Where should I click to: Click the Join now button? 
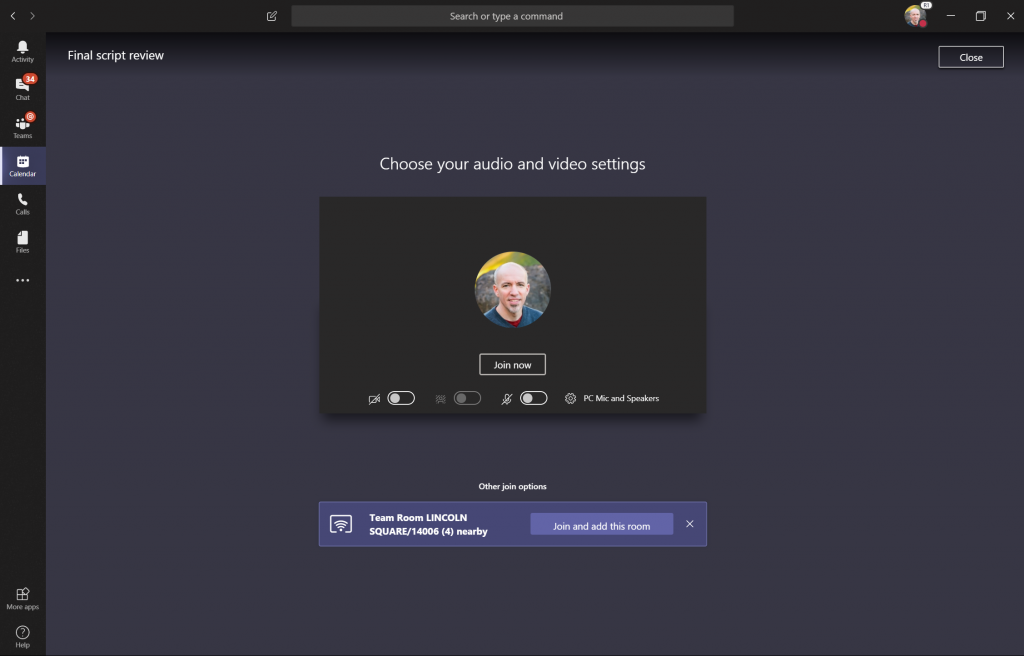(x=512, y=365)
